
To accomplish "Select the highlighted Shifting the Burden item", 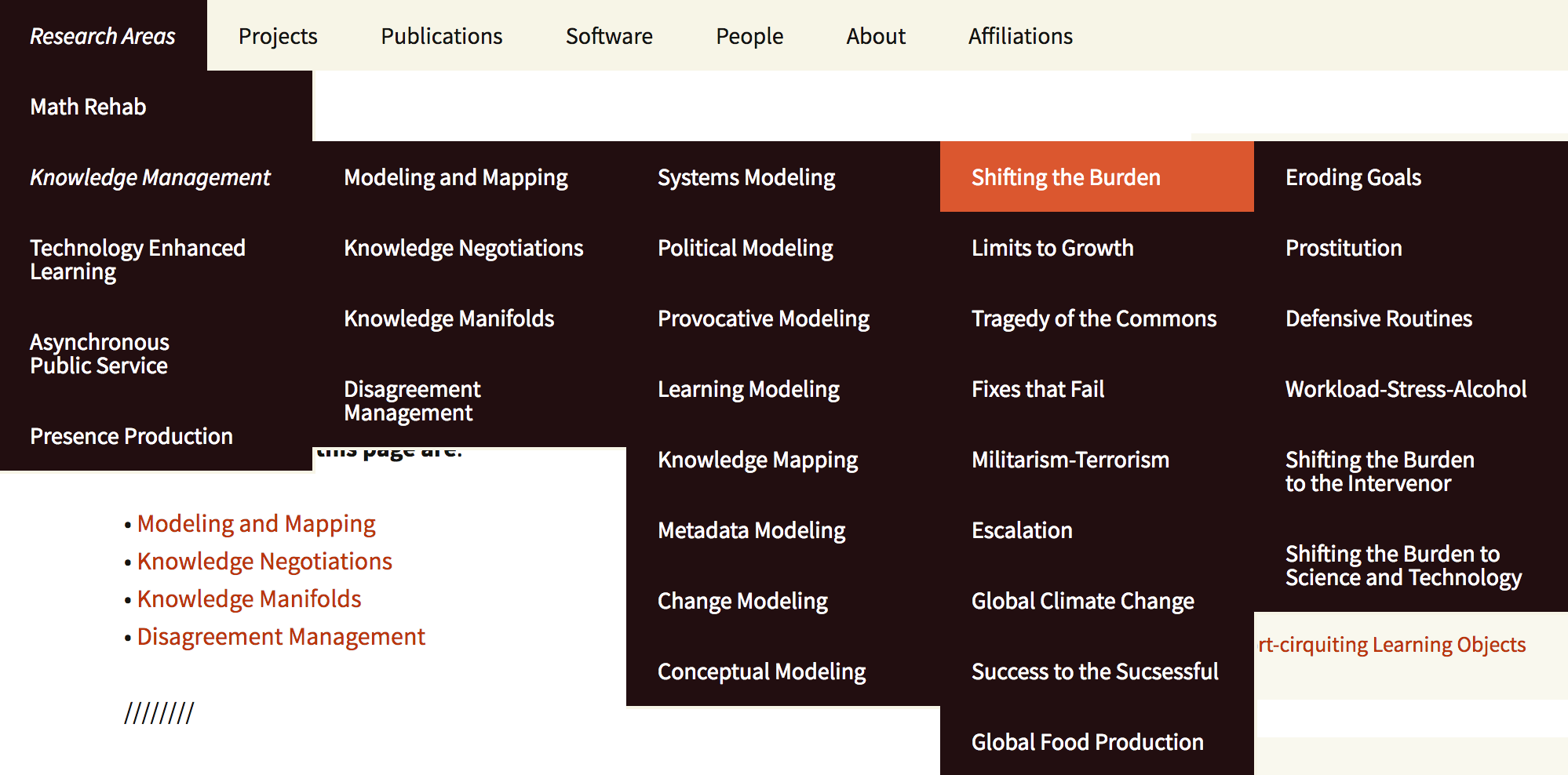I will [1066, 177].
